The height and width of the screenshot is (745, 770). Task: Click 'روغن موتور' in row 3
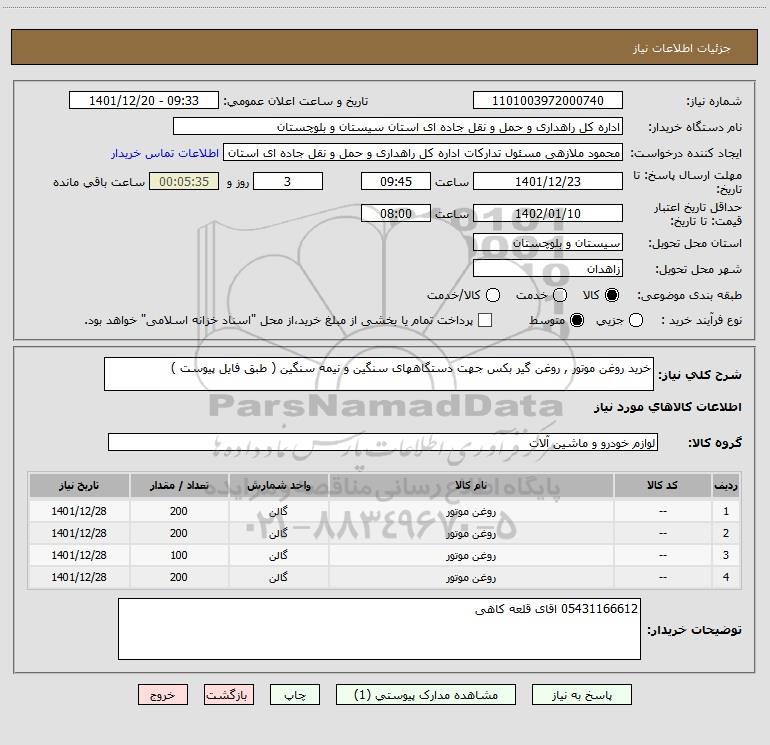click(x=471, y=555)
